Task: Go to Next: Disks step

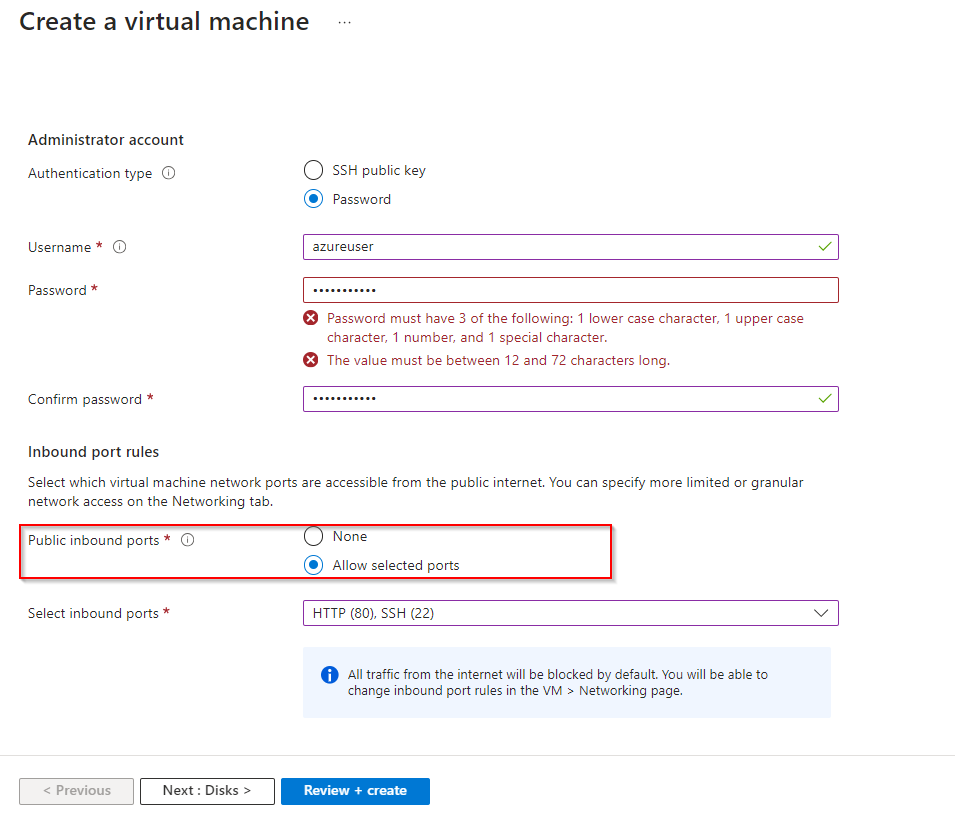Action: [x=206, y=791]
